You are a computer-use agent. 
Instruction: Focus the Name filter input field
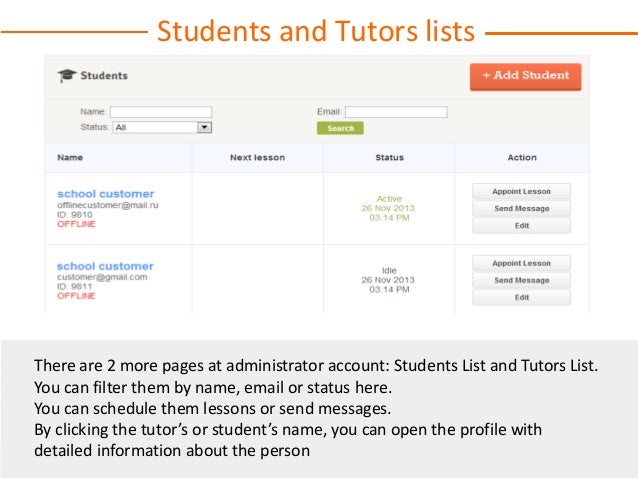point(161,112)
